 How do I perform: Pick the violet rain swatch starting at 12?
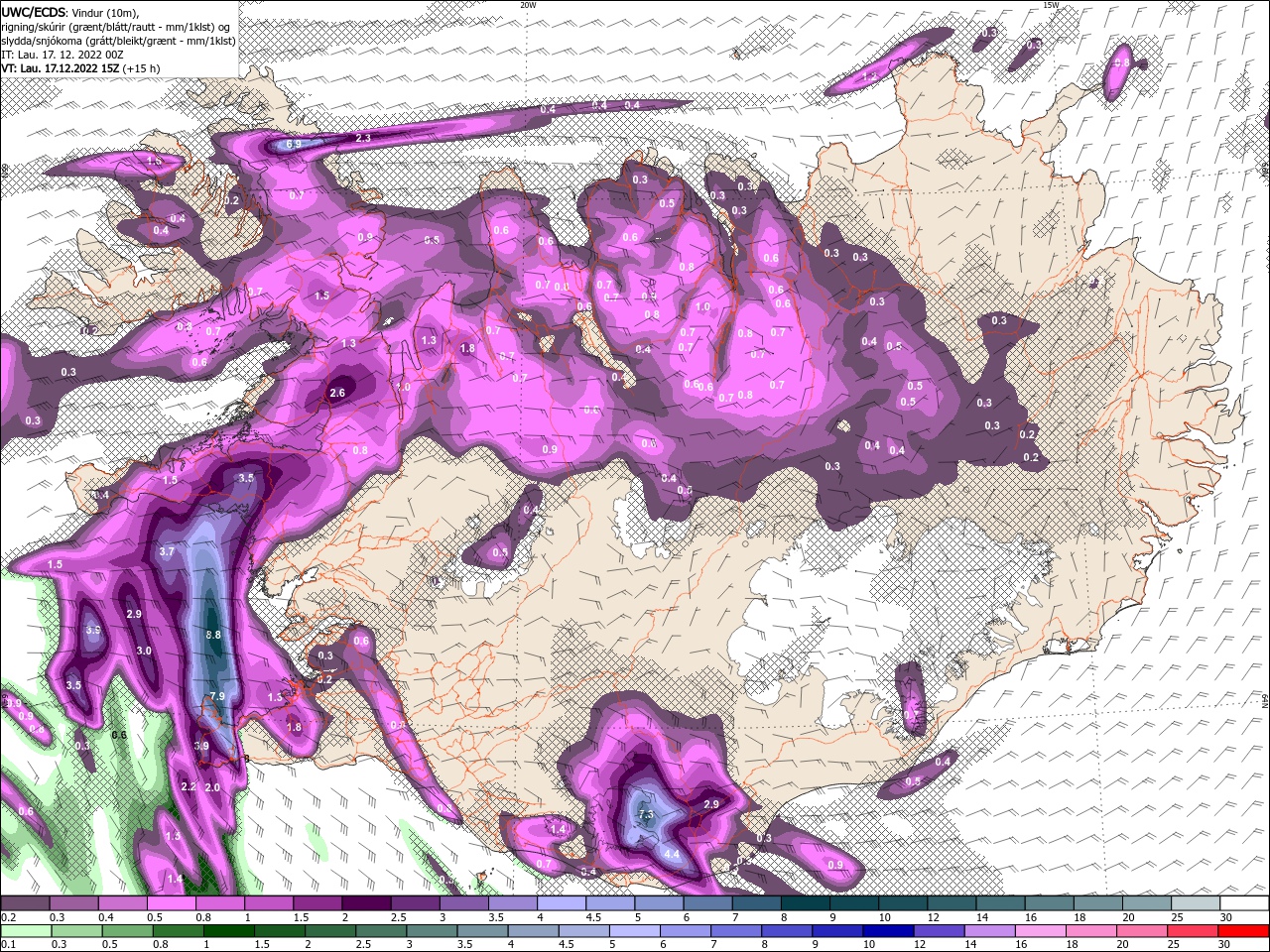point(939,930)
